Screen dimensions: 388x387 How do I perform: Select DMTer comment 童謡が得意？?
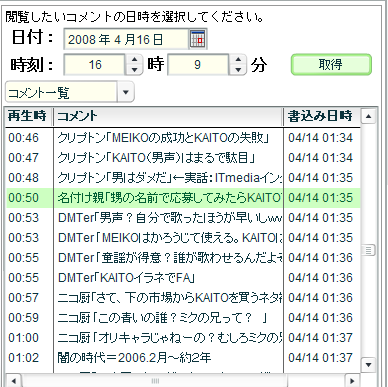(183, 258)
